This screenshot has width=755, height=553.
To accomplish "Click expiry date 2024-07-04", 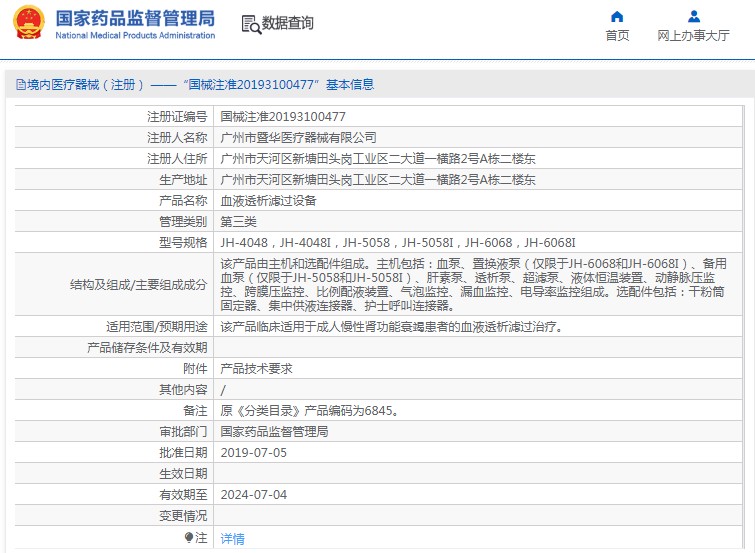I will [x=253, y=495].
